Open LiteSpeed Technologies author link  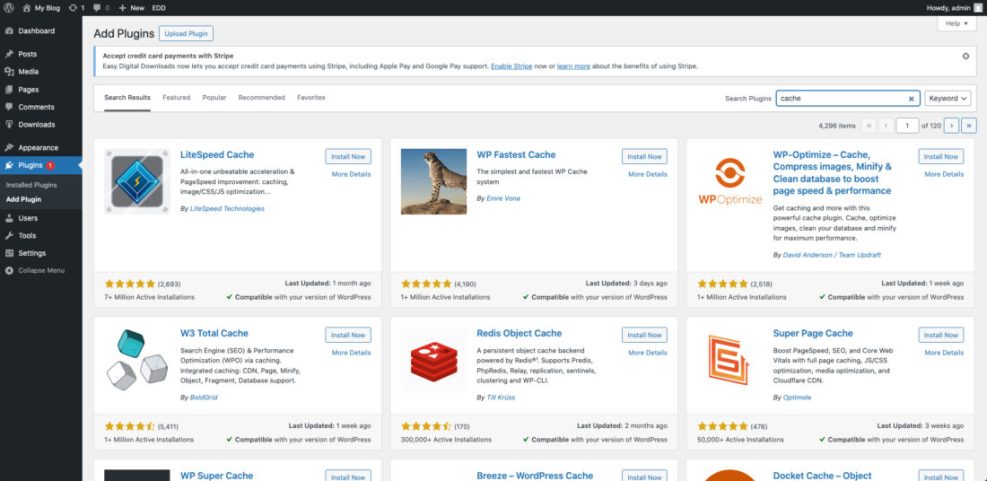tap(227, 208)
